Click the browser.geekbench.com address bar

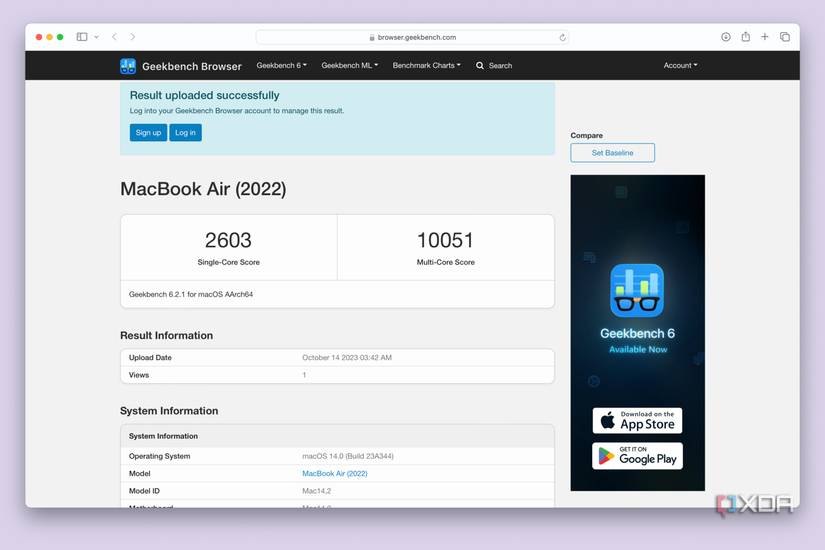click(x=412, y=37)
